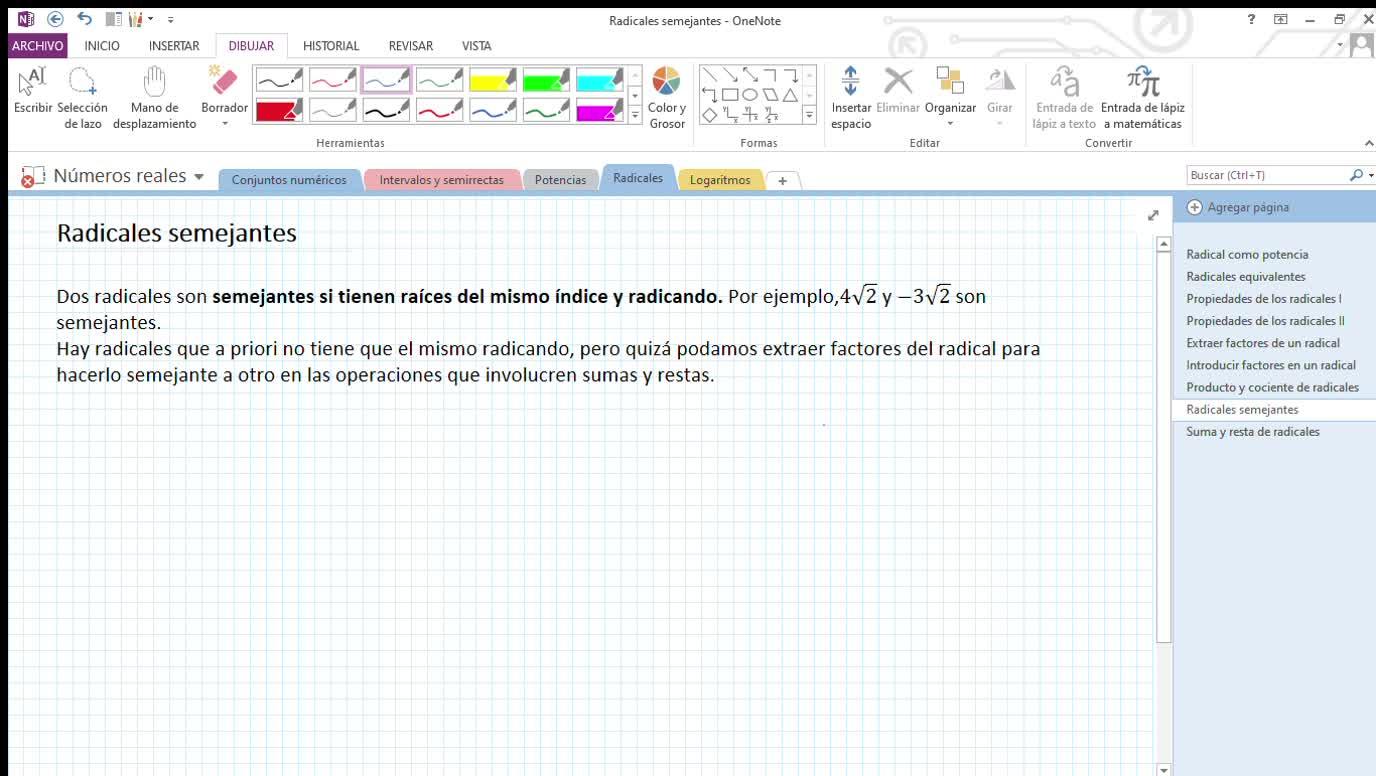This screenshot has height=776, width=1376.
Task: Open the Conjuntos numéricos section tab
Action: click(x=289, y=180)
